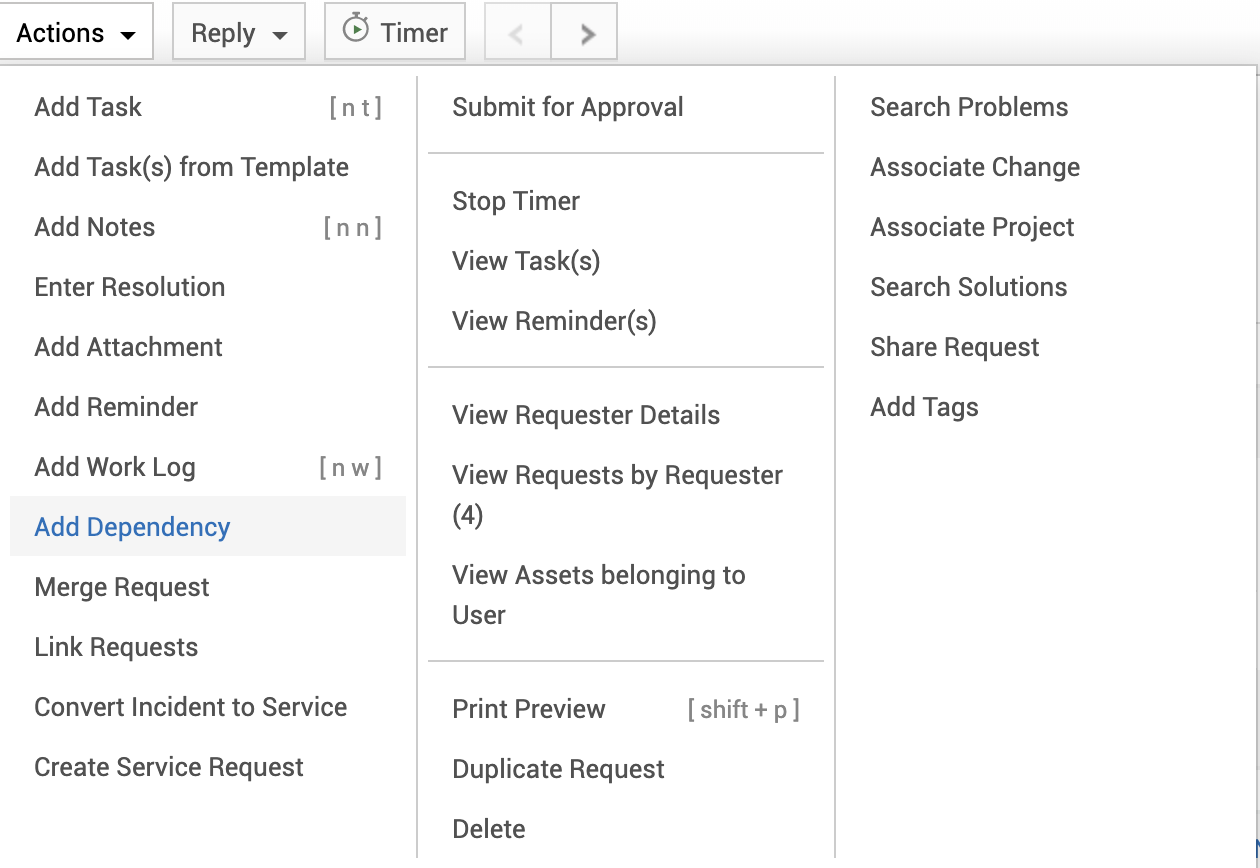Select Add Task from menu

pyautogui.click(x=88, y=107)
